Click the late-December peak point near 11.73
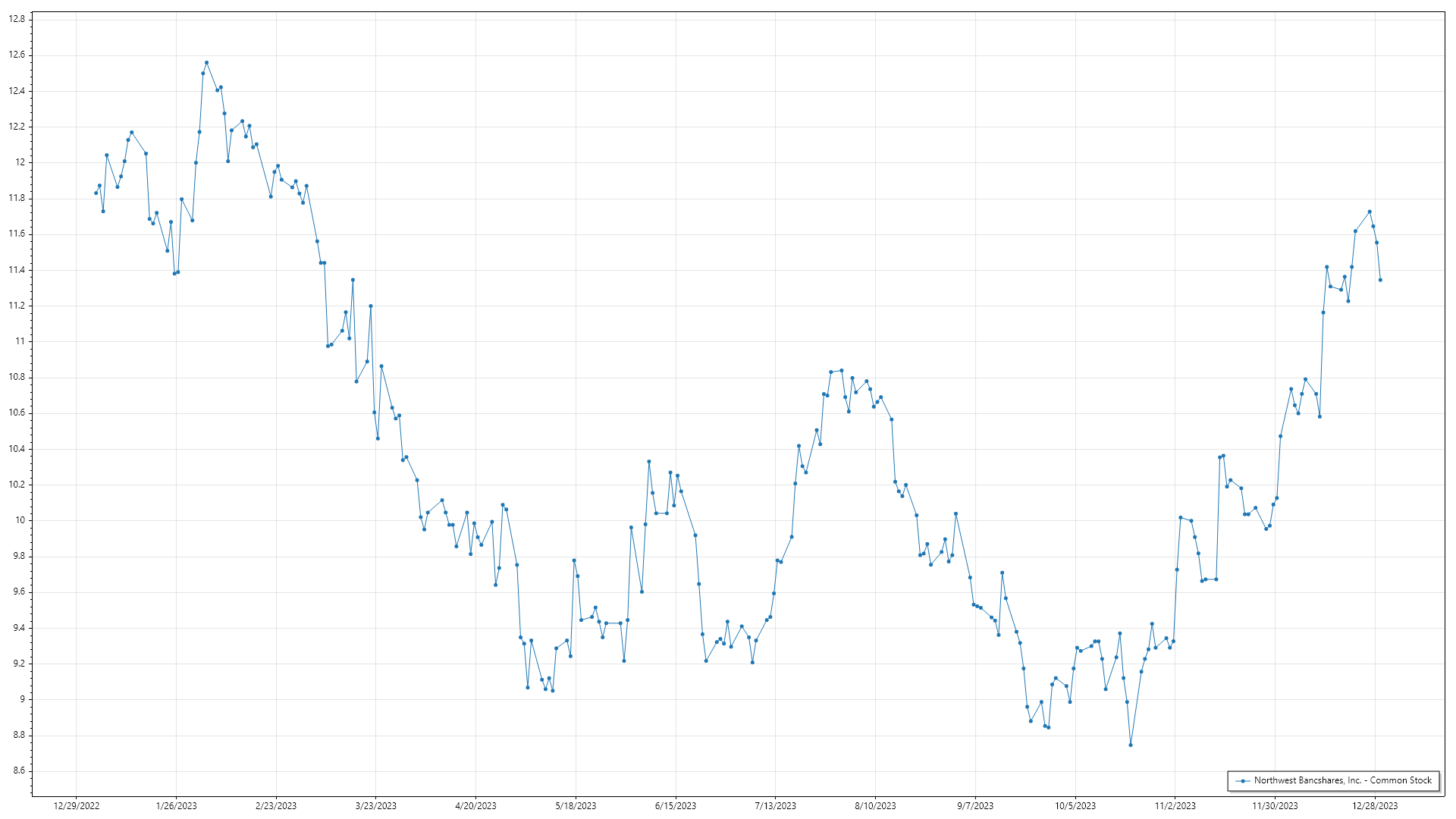 (1370, 212)
